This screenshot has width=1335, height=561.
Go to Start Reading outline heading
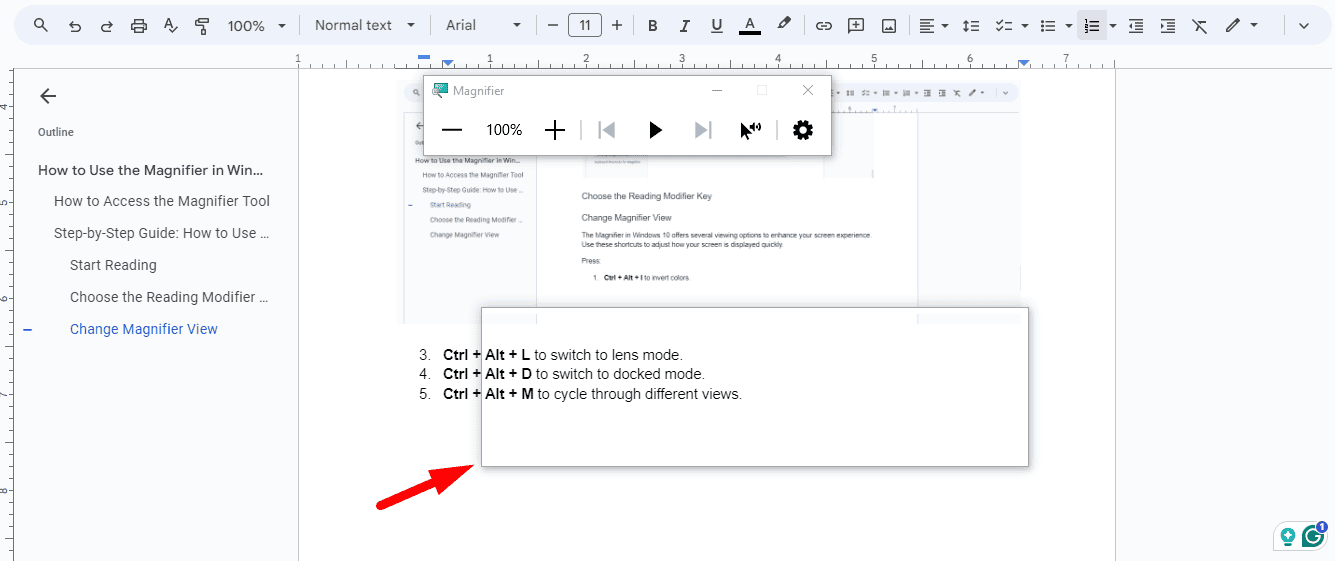click(113, 265)
